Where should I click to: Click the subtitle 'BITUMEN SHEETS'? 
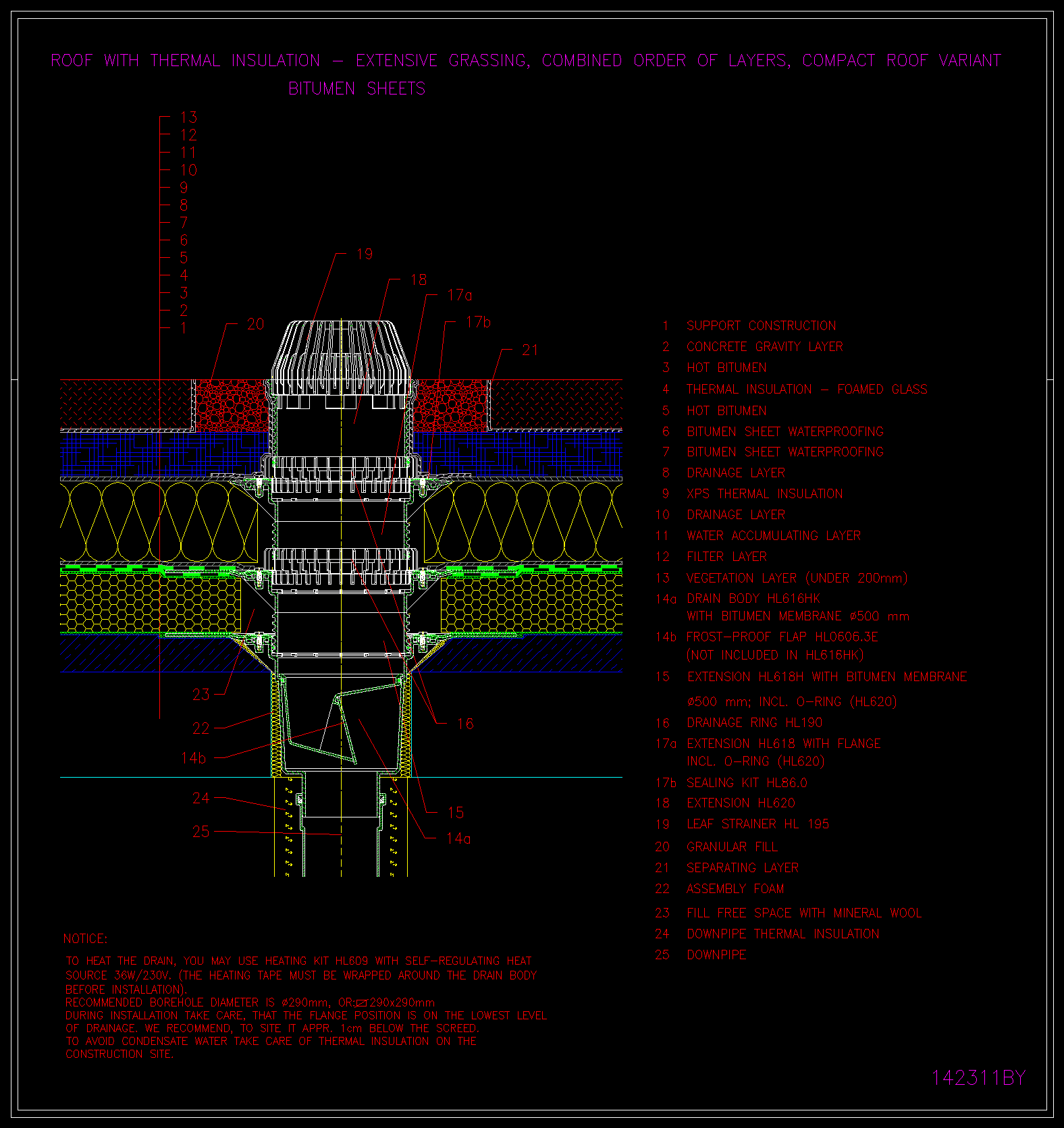point(357,89)
